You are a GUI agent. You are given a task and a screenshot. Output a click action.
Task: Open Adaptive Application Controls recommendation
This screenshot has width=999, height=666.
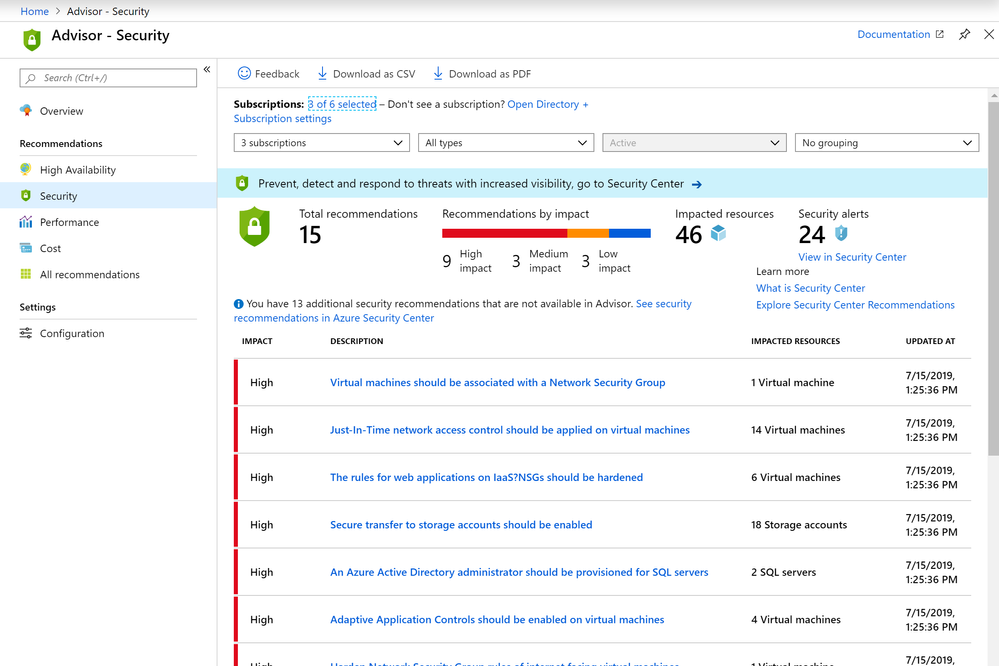point(497,619)
